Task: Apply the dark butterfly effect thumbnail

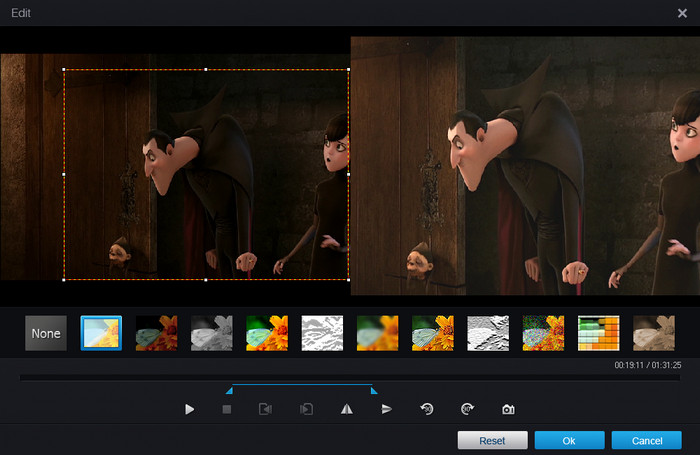Action: (156, 333)
